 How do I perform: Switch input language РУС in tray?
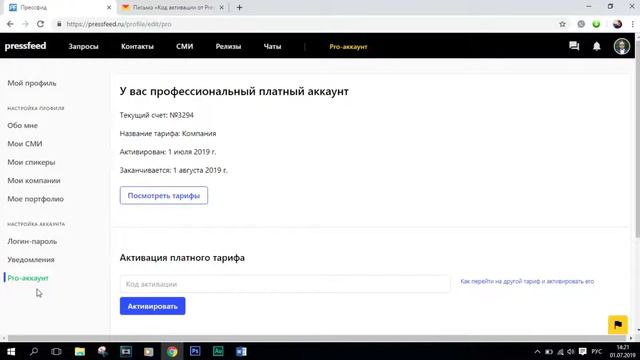coord(597,351)
